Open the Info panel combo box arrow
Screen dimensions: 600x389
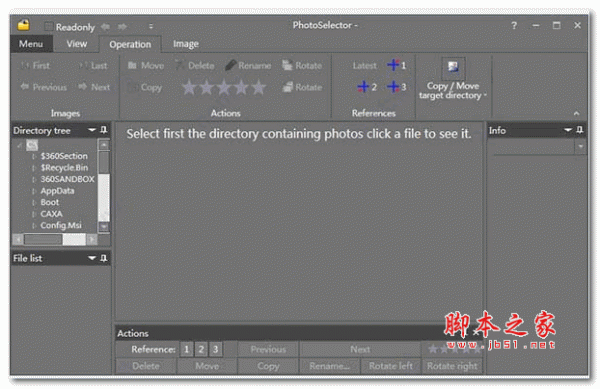[x=581, y=146]
